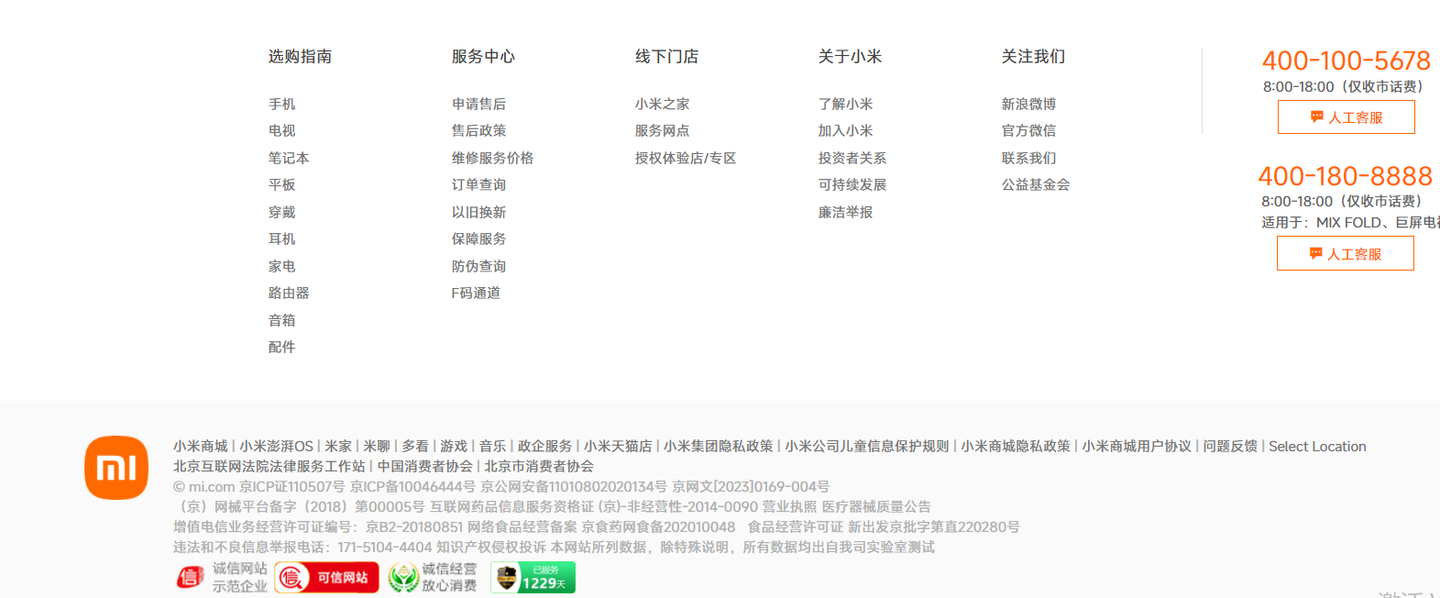Follow on 新浪微博
The height and width of the screenshot is (598, 1440).
click(1029, 104)
